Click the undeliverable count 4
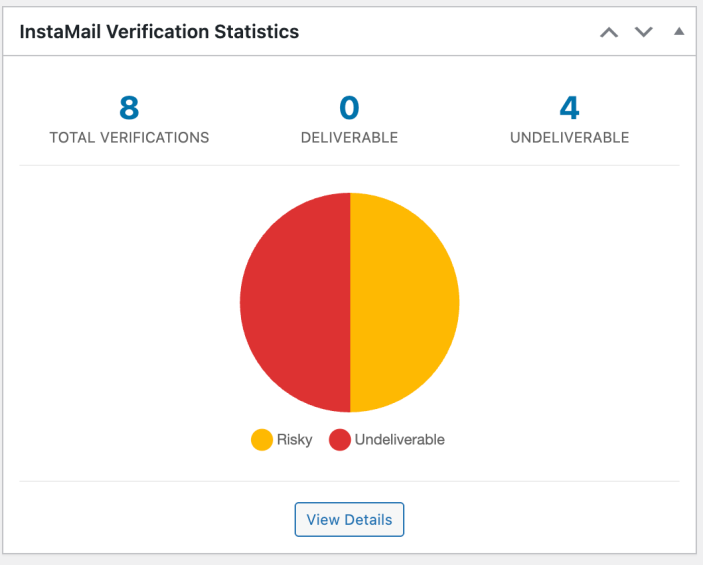 569,107
